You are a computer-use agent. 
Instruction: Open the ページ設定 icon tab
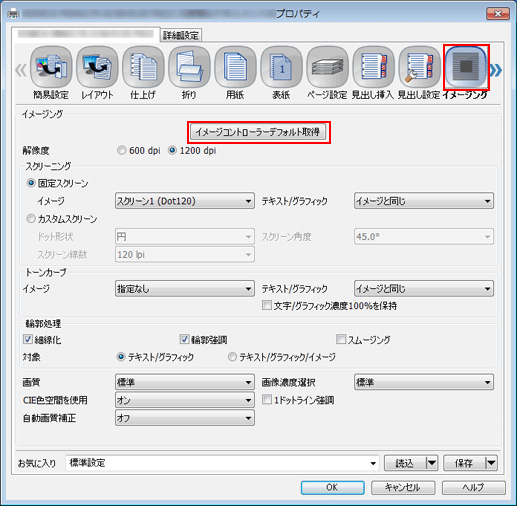click(327, 73)
